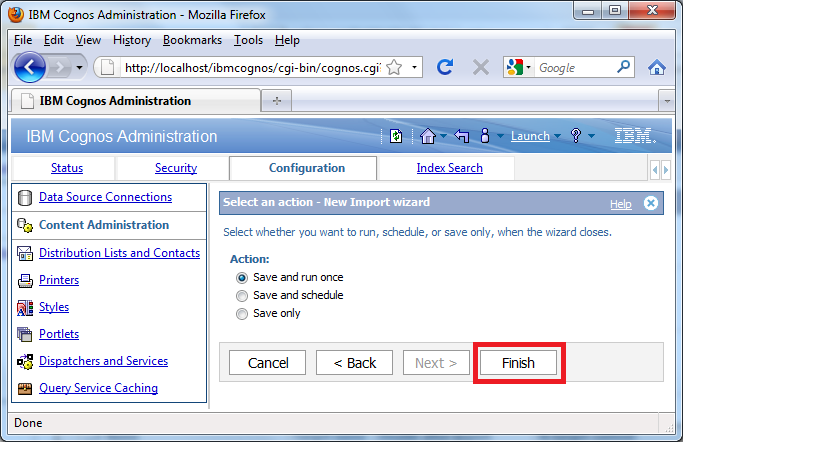Open the Bookmarks menu

[x=192, y=40]
